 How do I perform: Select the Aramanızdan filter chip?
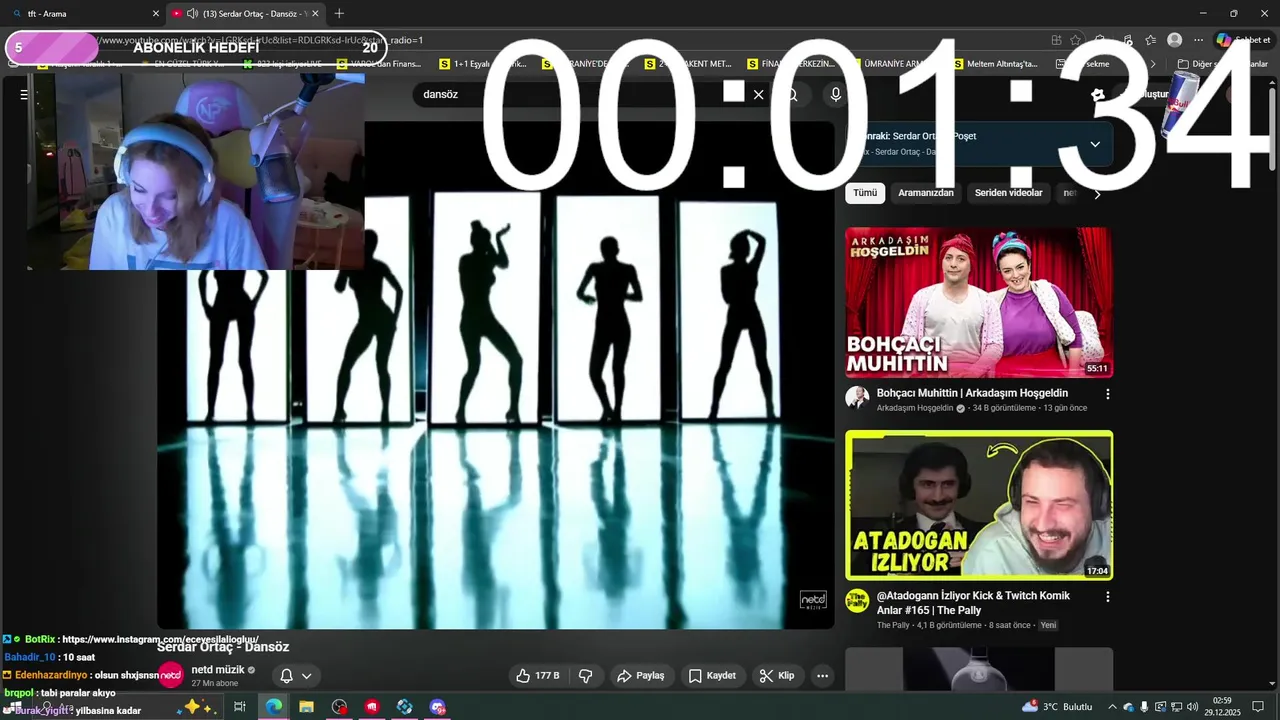point(926,193)
